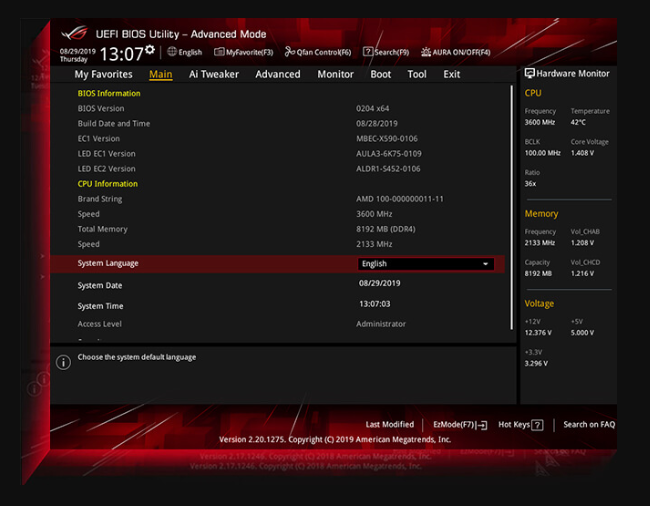Image resolution: width=650 pixels, height=506 pixels.
Task: Click Core Voltage reading 1.408 V
Action: pos(582,153)
